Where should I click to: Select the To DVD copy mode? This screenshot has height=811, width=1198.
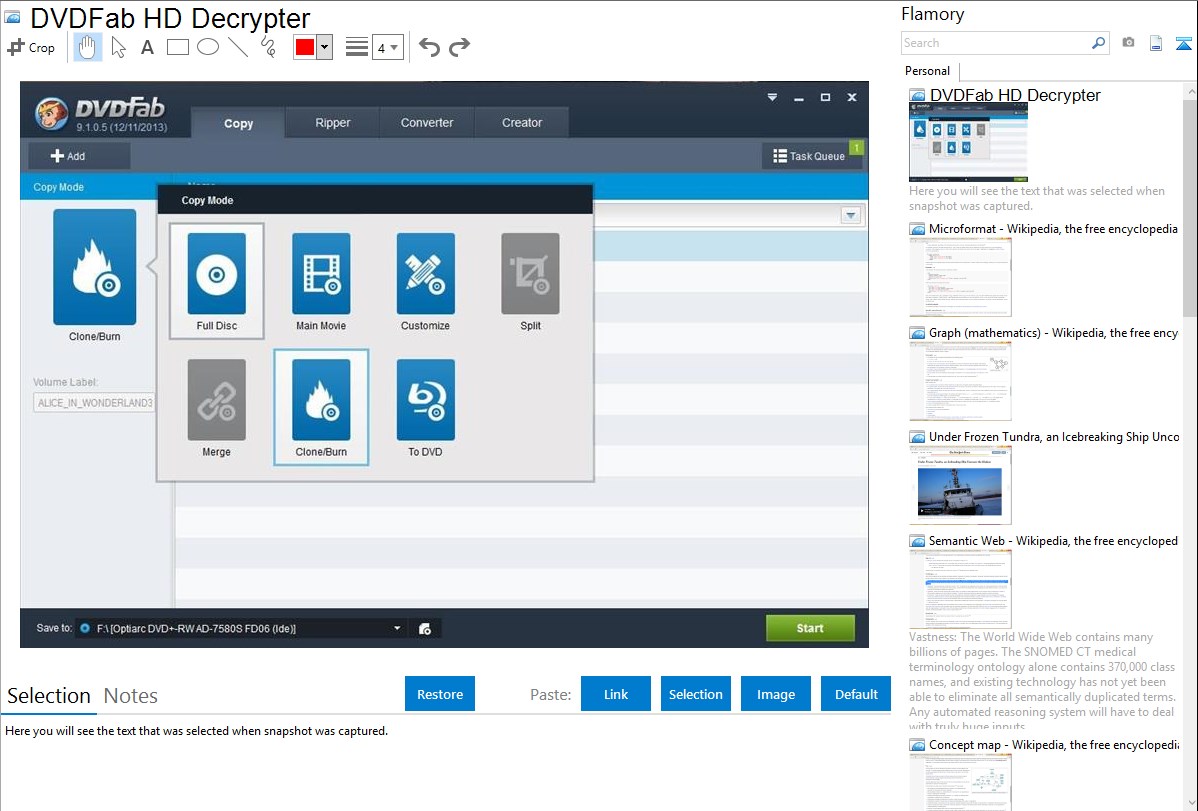(426, 407)
